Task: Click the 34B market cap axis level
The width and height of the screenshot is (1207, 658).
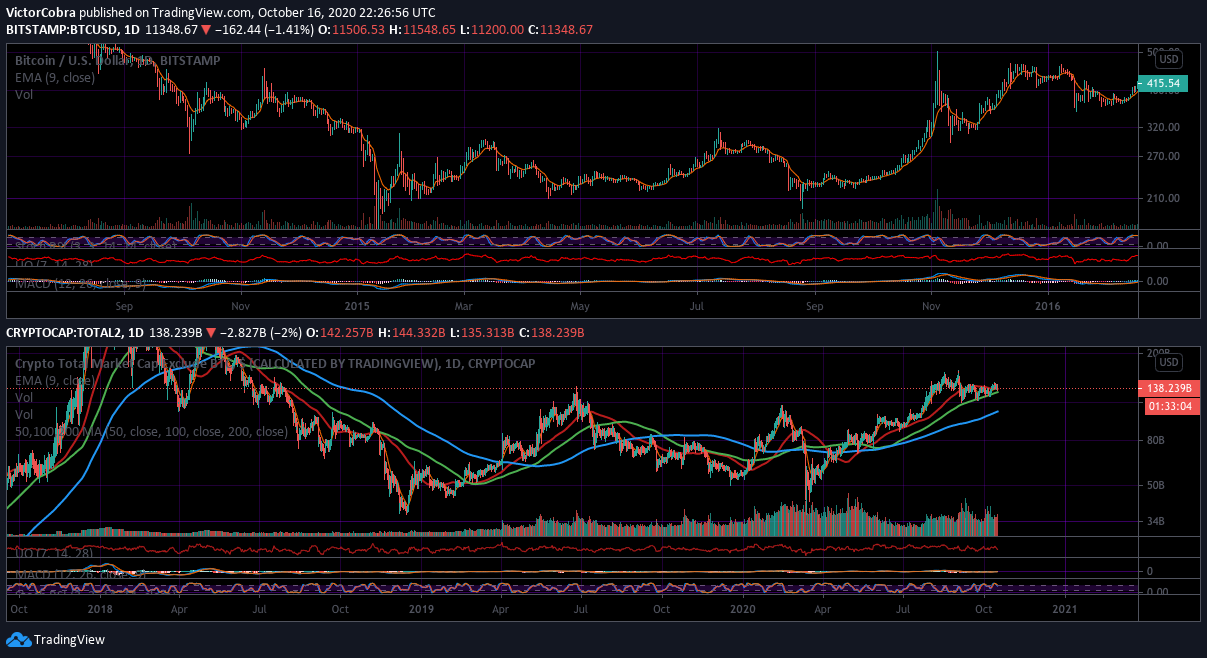Action: (x=1157, y=521)
